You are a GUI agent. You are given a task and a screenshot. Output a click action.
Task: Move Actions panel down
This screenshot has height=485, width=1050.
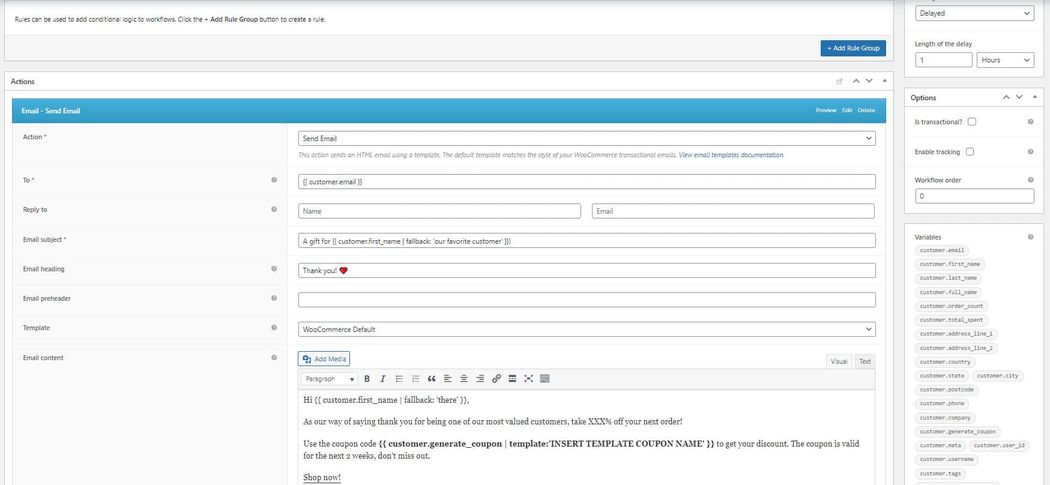click(x=869, y=81)
